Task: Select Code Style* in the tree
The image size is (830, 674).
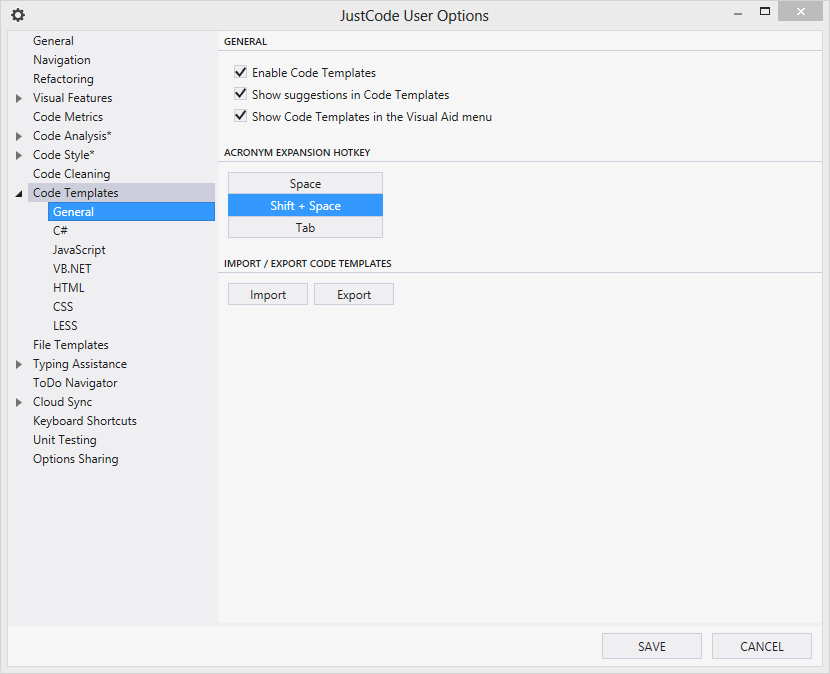Action: point(64,155)
